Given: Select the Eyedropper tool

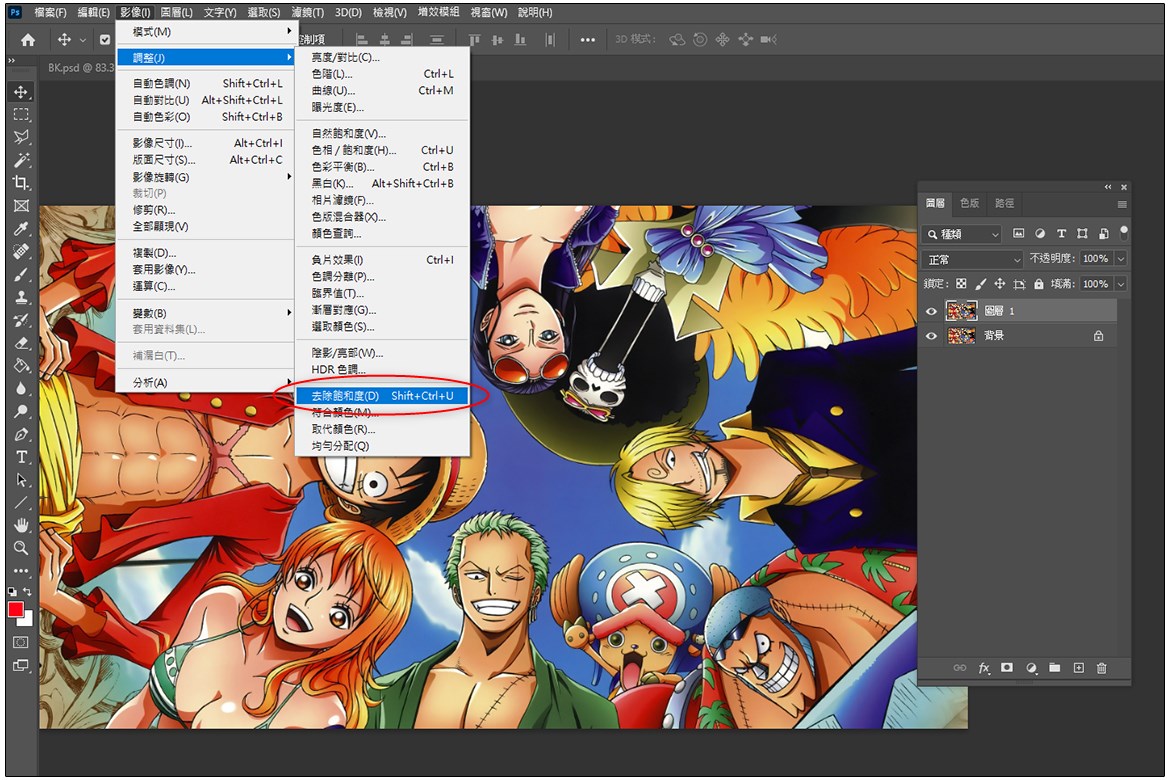Looking at the screenshot, I should [x=21, y=228].
